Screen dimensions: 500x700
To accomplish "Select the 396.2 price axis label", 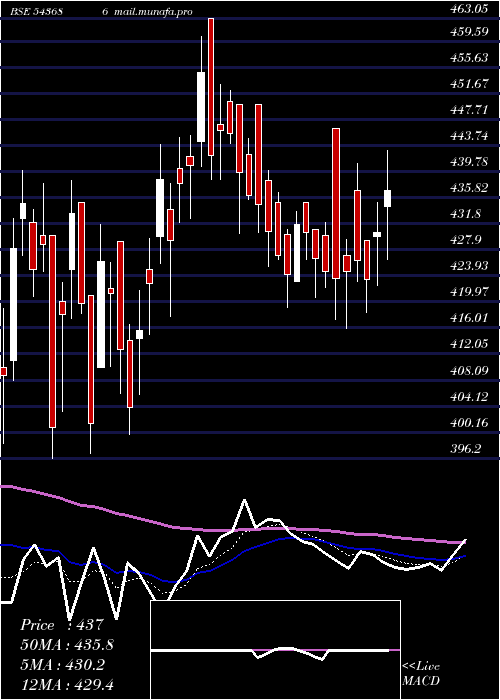I will pyautogui.click(x=465, y=449).
